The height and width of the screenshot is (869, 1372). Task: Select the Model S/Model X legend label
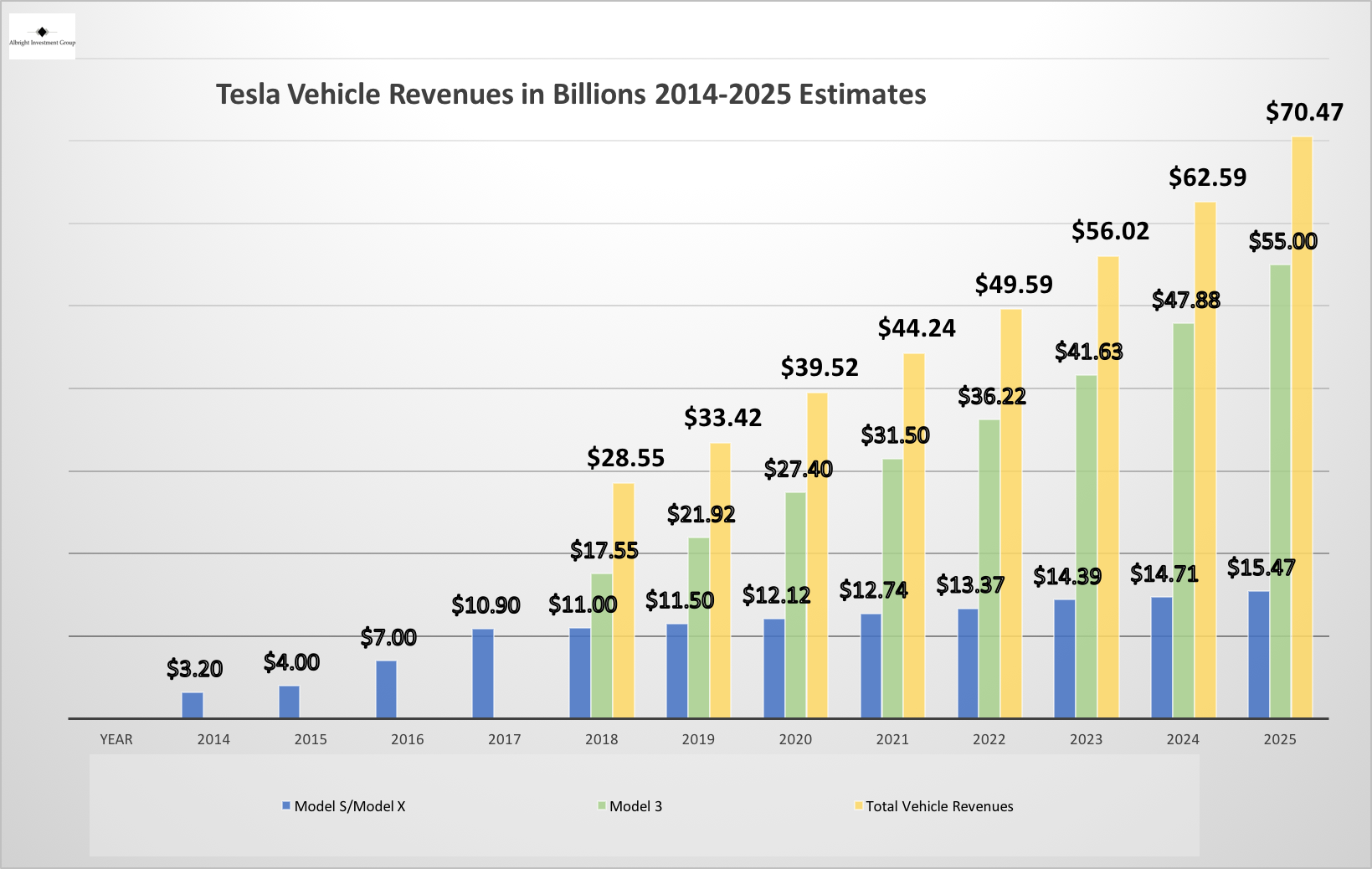pyautogui.click(x=350, y=806)
